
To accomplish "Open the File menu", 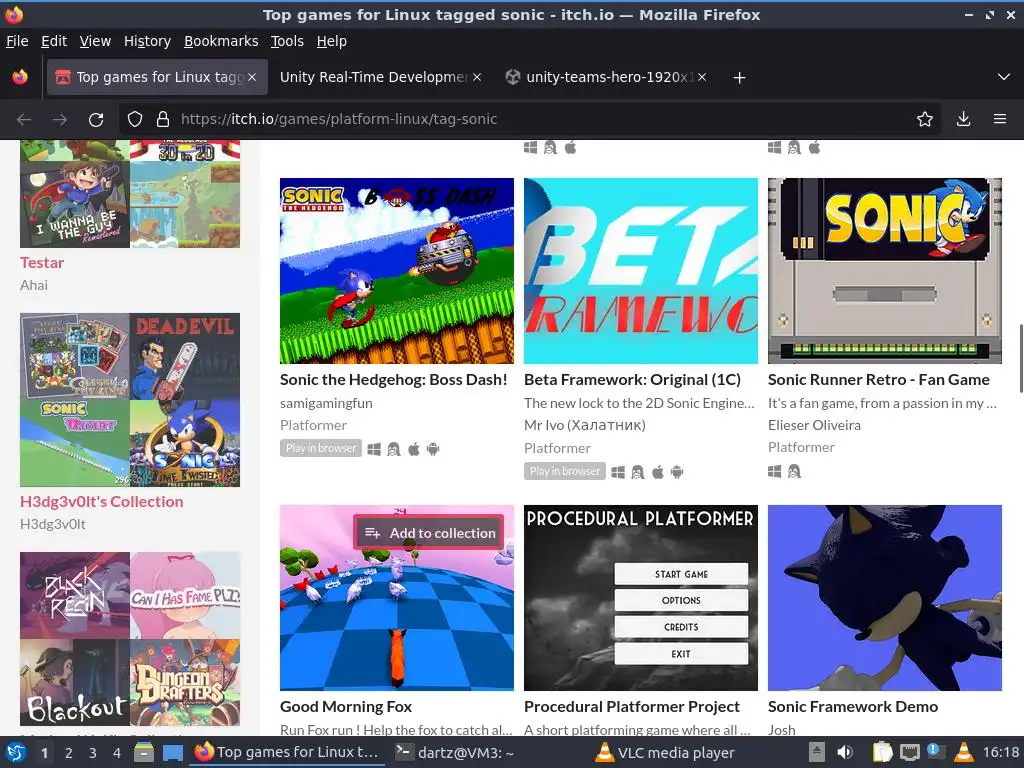I will coord(17,41).
